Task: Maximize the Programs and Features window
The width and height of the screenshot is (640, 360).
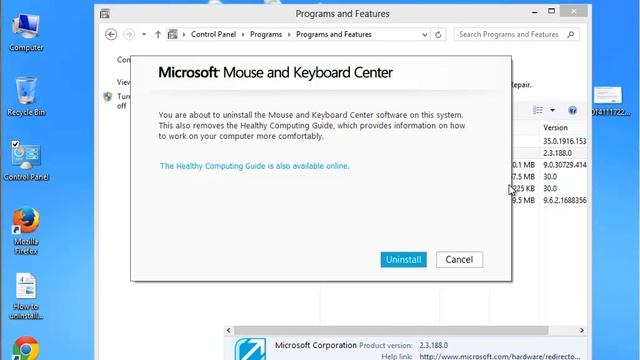Action: click(x=551, y=11)
